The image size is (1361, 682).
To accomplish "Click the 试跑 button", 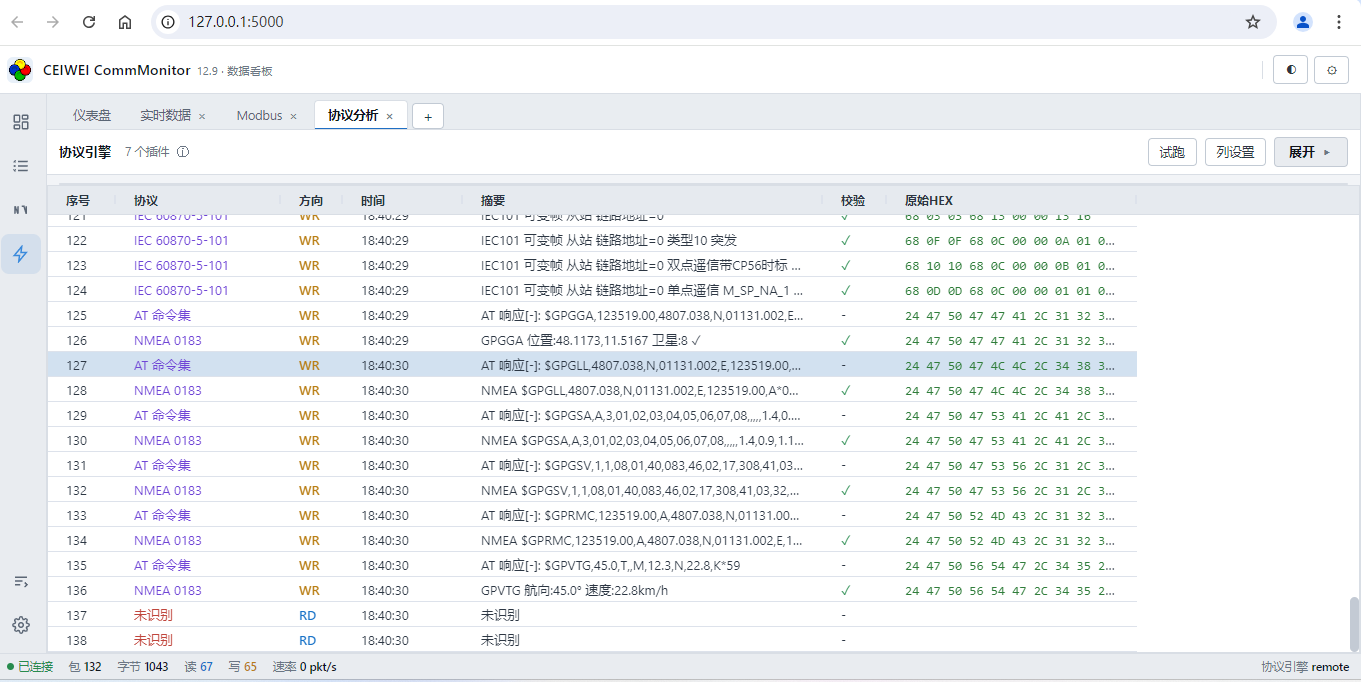I will (x=1172, y=152).
